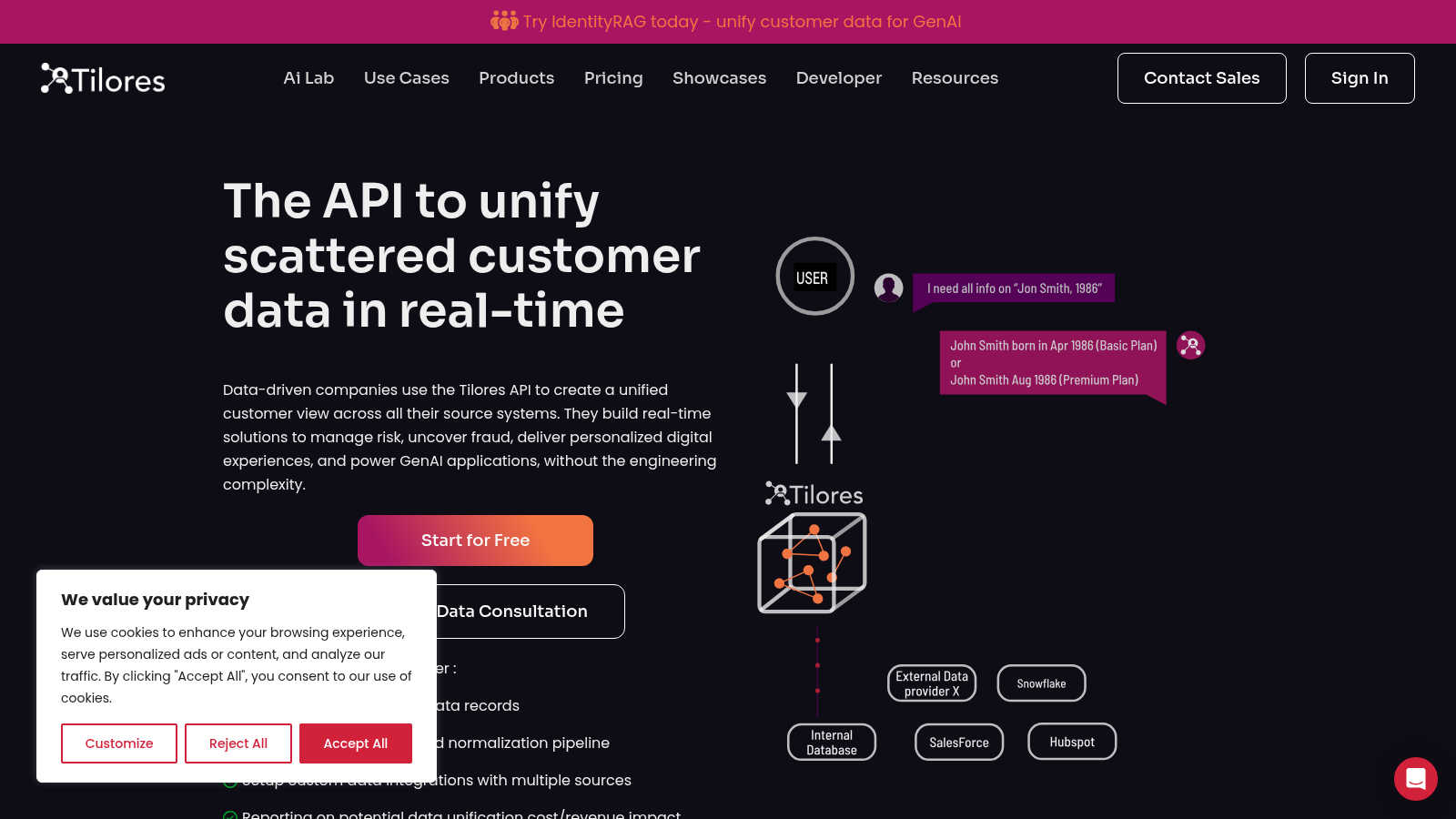Customize cookie preferences
The image size is (1456, 819).
pyautogui.click(x=119, y=743)
